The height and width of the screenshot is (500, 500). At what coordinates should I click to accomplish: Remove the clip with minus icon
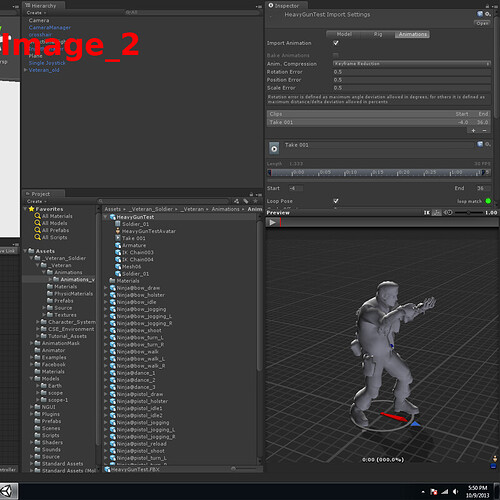pyautogui.click(x=484, y=131)
